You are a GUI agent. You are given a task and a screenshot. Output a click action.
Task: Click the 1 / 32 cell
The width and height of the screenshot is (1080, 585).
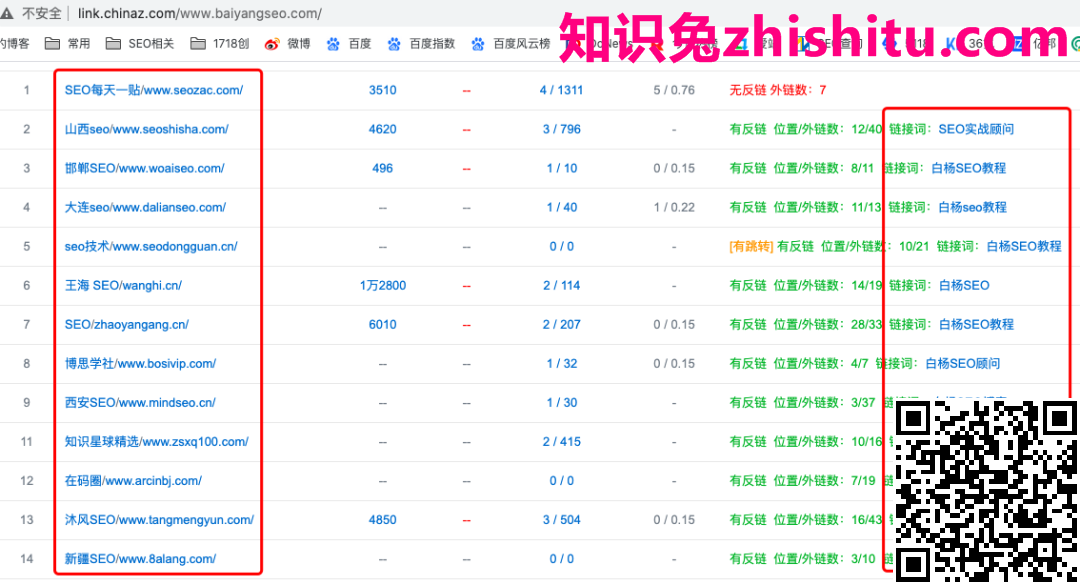[x=561, y=363]
